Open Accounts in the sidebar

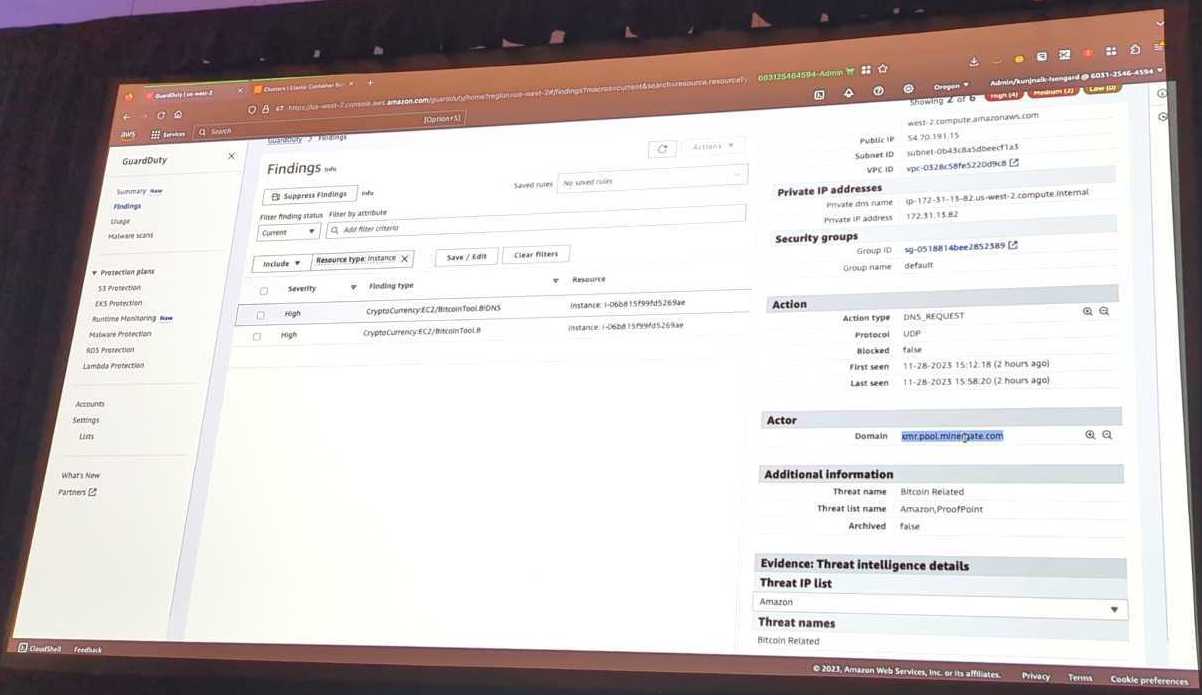tap(89, 405)
